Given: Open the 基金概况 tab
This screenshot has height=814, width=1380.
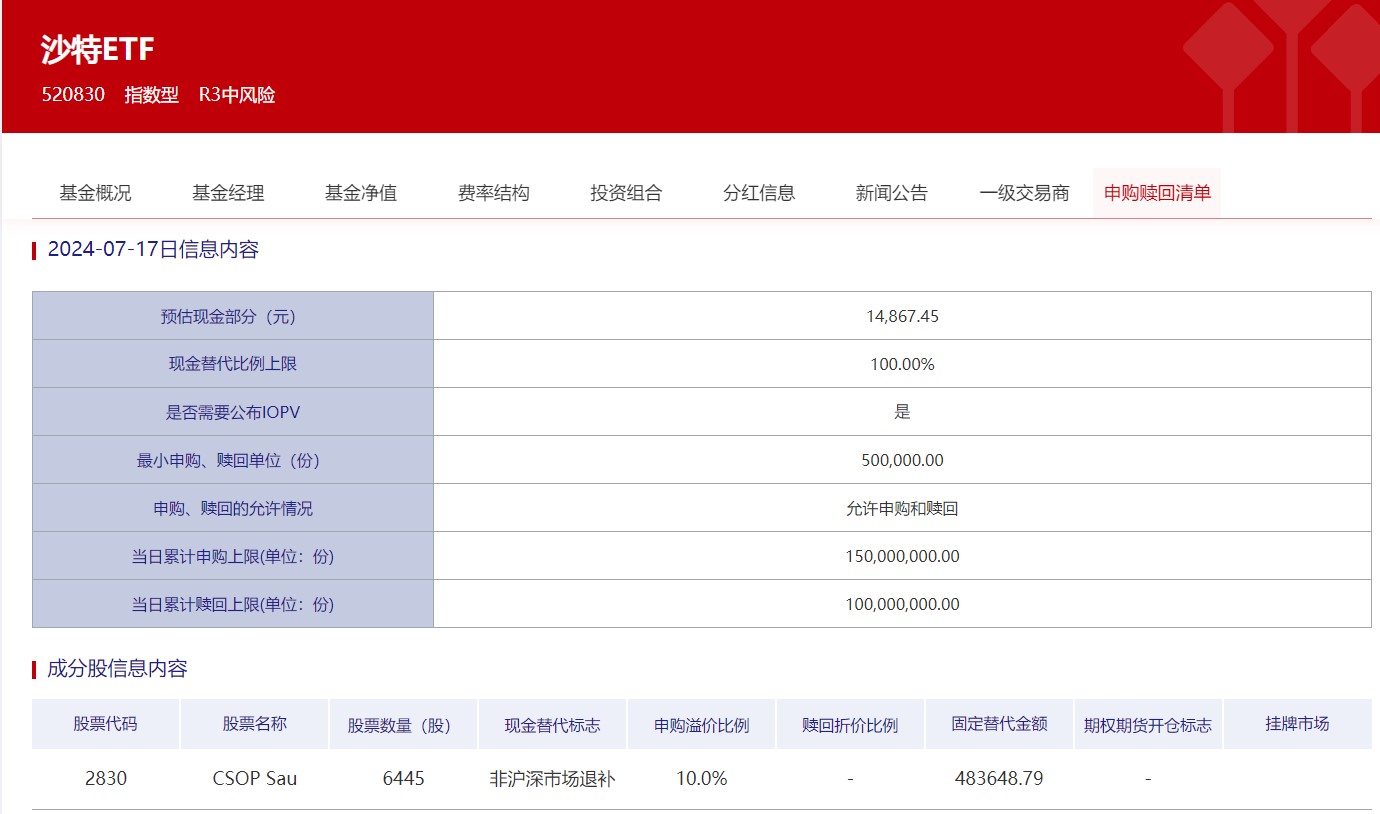Looking at the screenshot, I should [x=95, y=193].
